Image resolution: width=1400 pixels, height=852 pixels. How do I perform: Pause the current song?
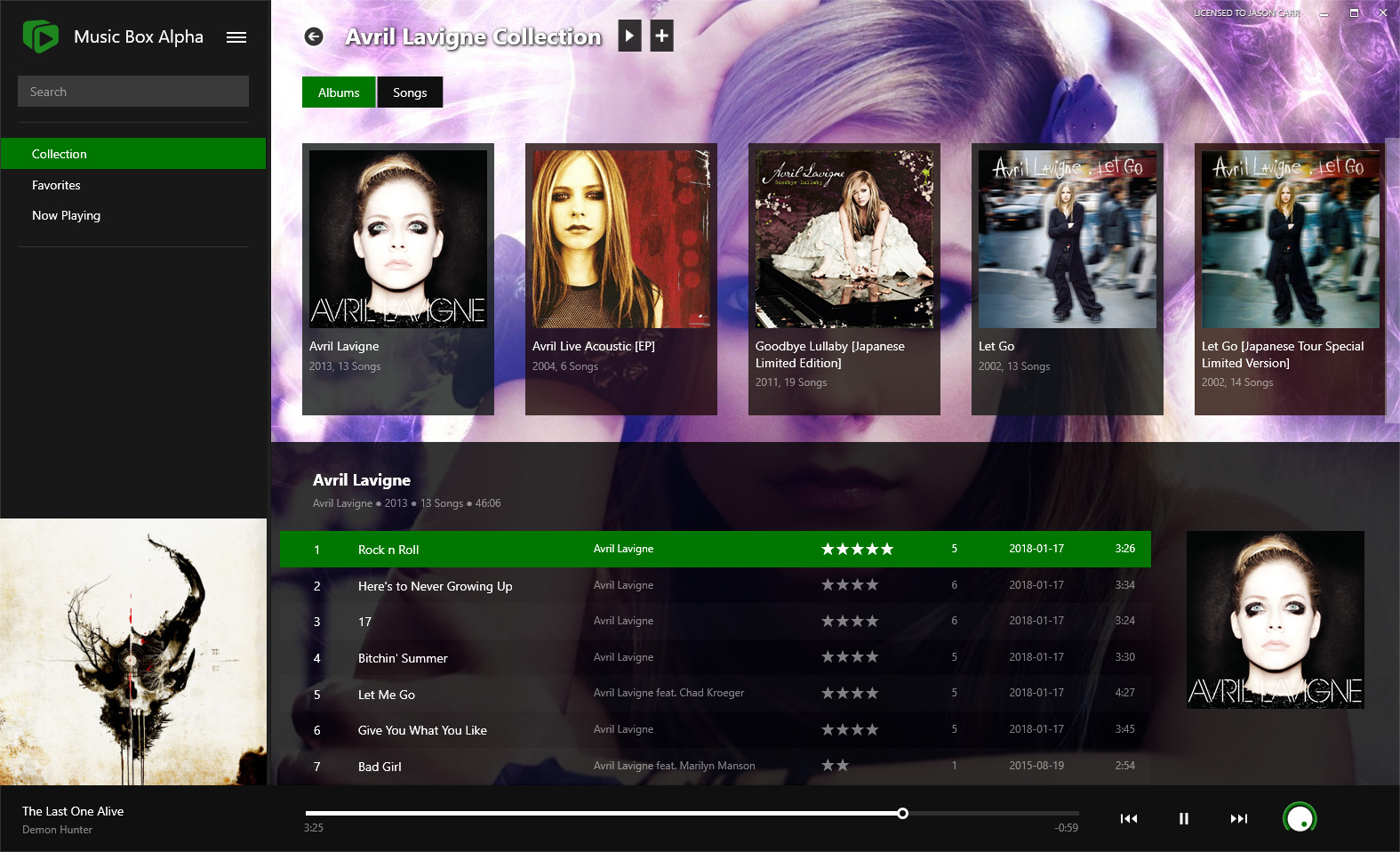tap(1184, 818)
